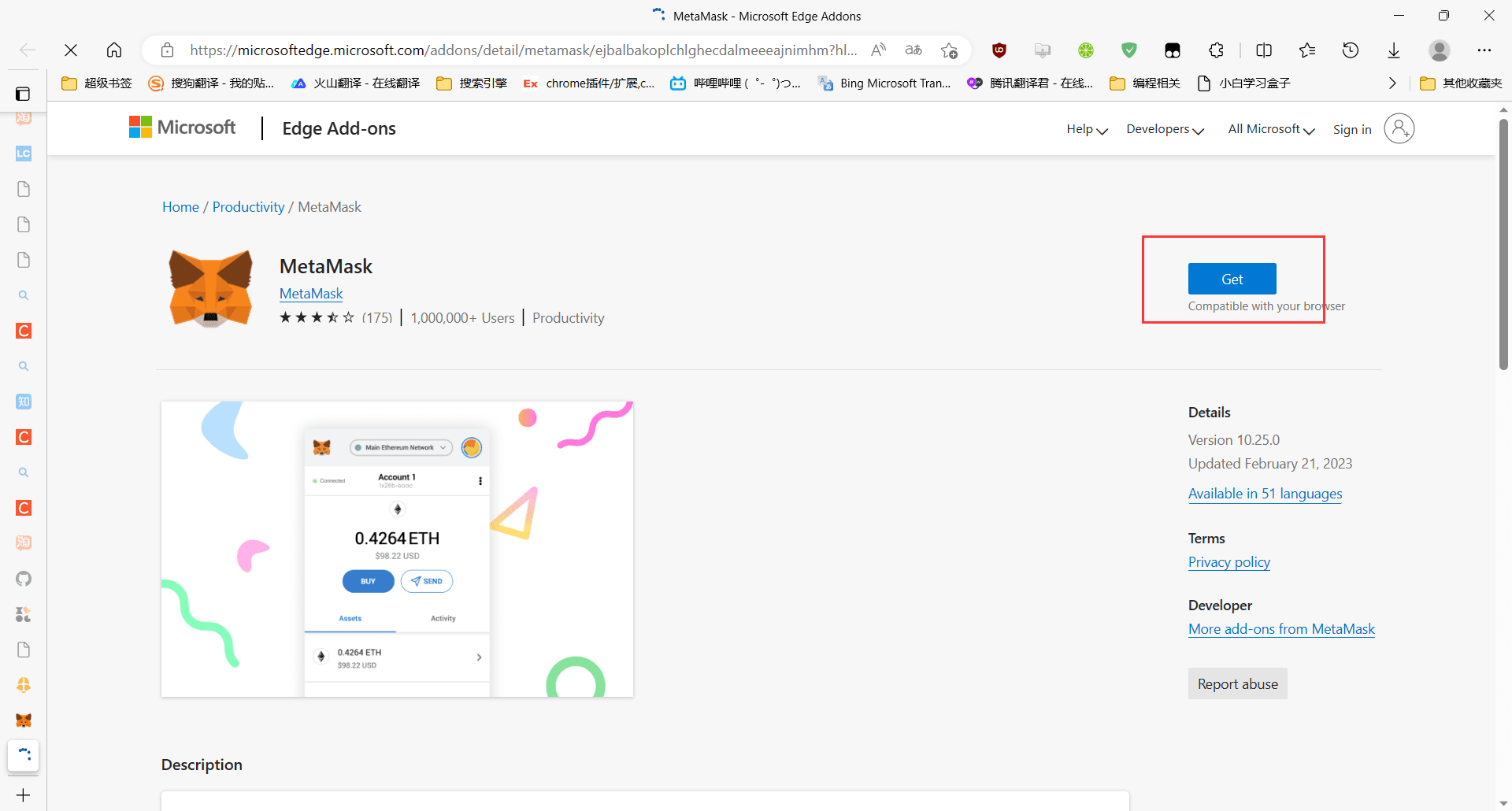Open the MetaMask wallet screenshot
Screen dimensions: 1512x811
[397, 549]
